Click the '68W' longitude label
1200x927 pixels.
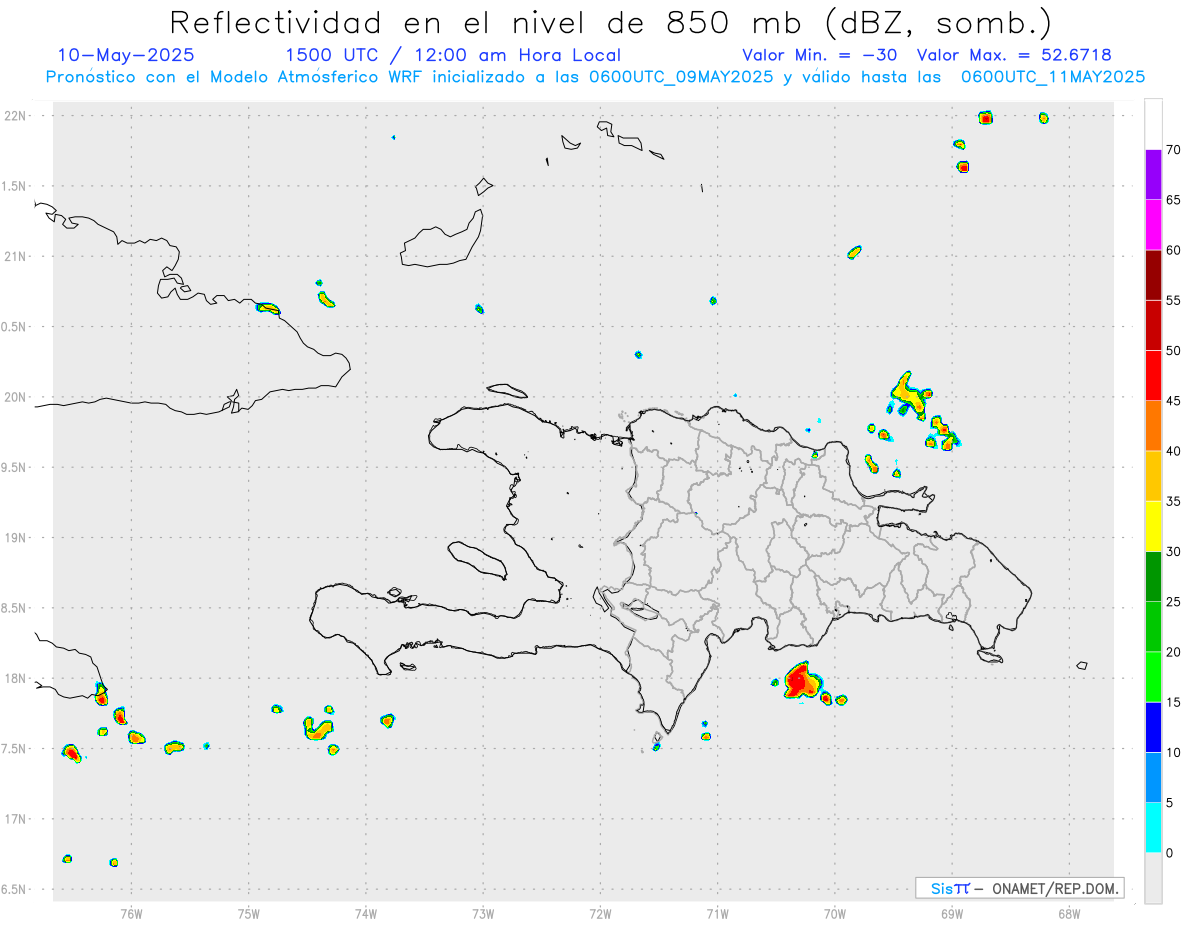1068,913
